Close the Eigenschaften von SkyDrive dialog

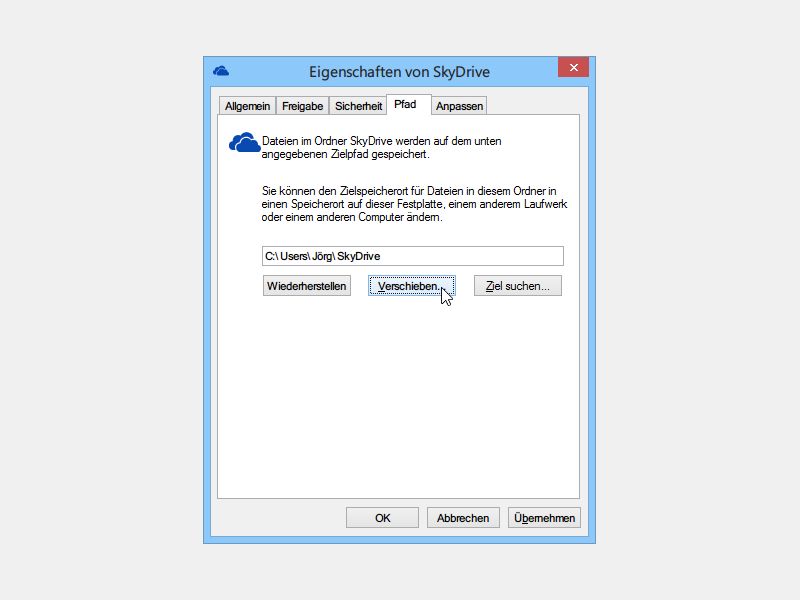point(573,67)
